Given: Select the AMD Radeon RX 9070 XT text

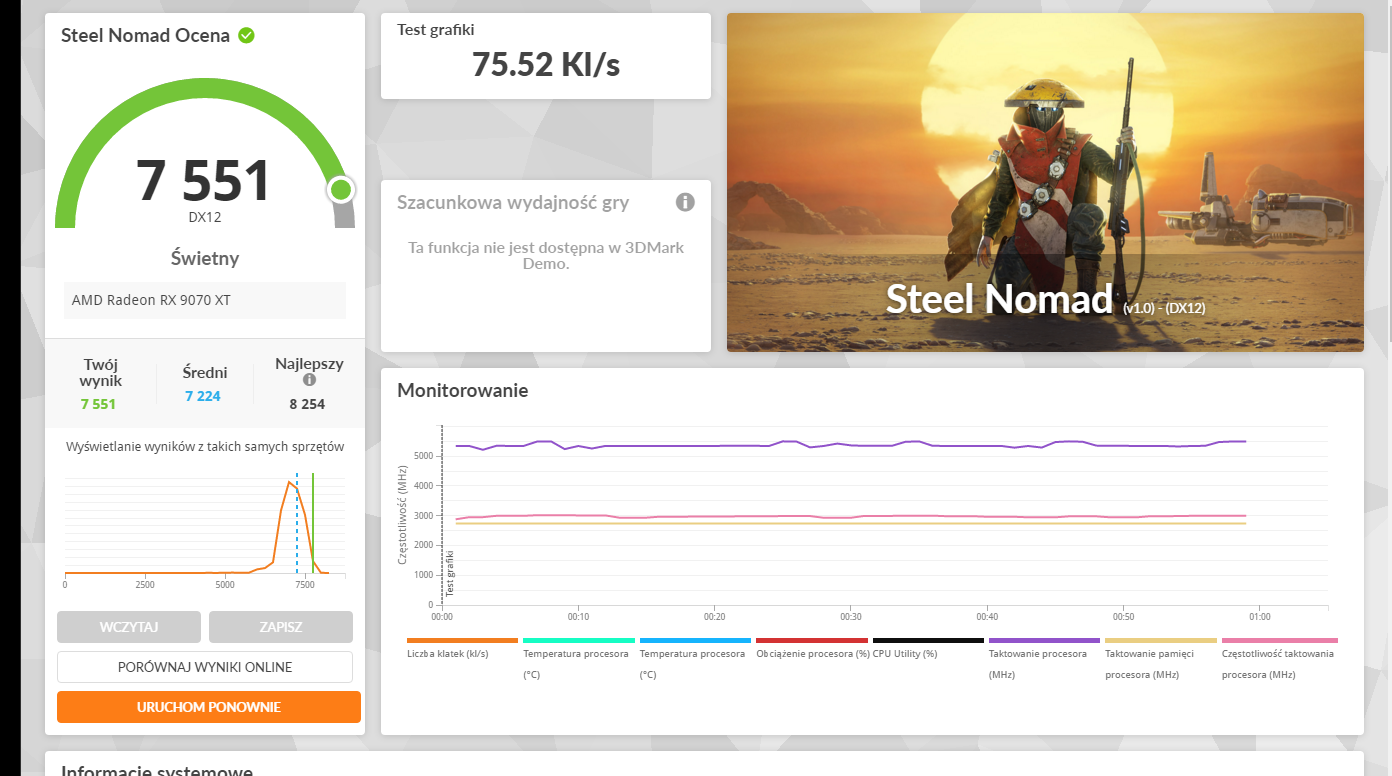Looking at the screenshot, I should point(151,300).
